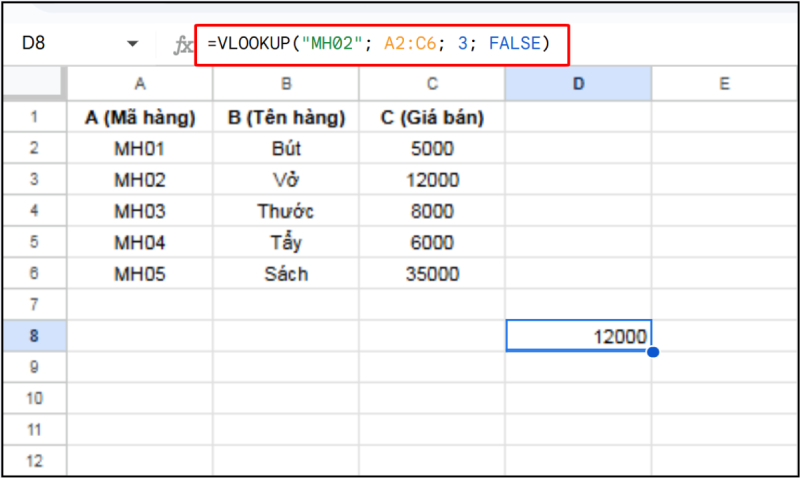Select cell containing MH01
The height and width of the screenshot is (478, 800).
point(140,148)
